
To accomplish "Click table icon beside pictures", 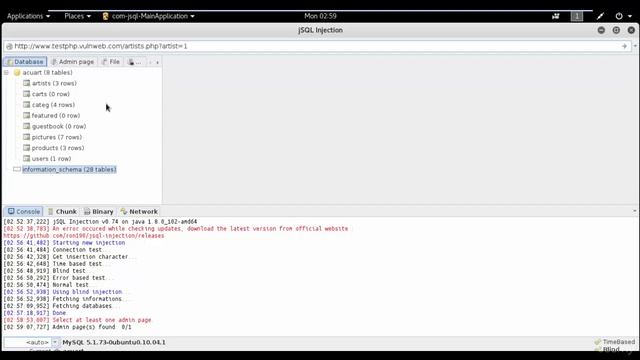I will pos(27,137).
